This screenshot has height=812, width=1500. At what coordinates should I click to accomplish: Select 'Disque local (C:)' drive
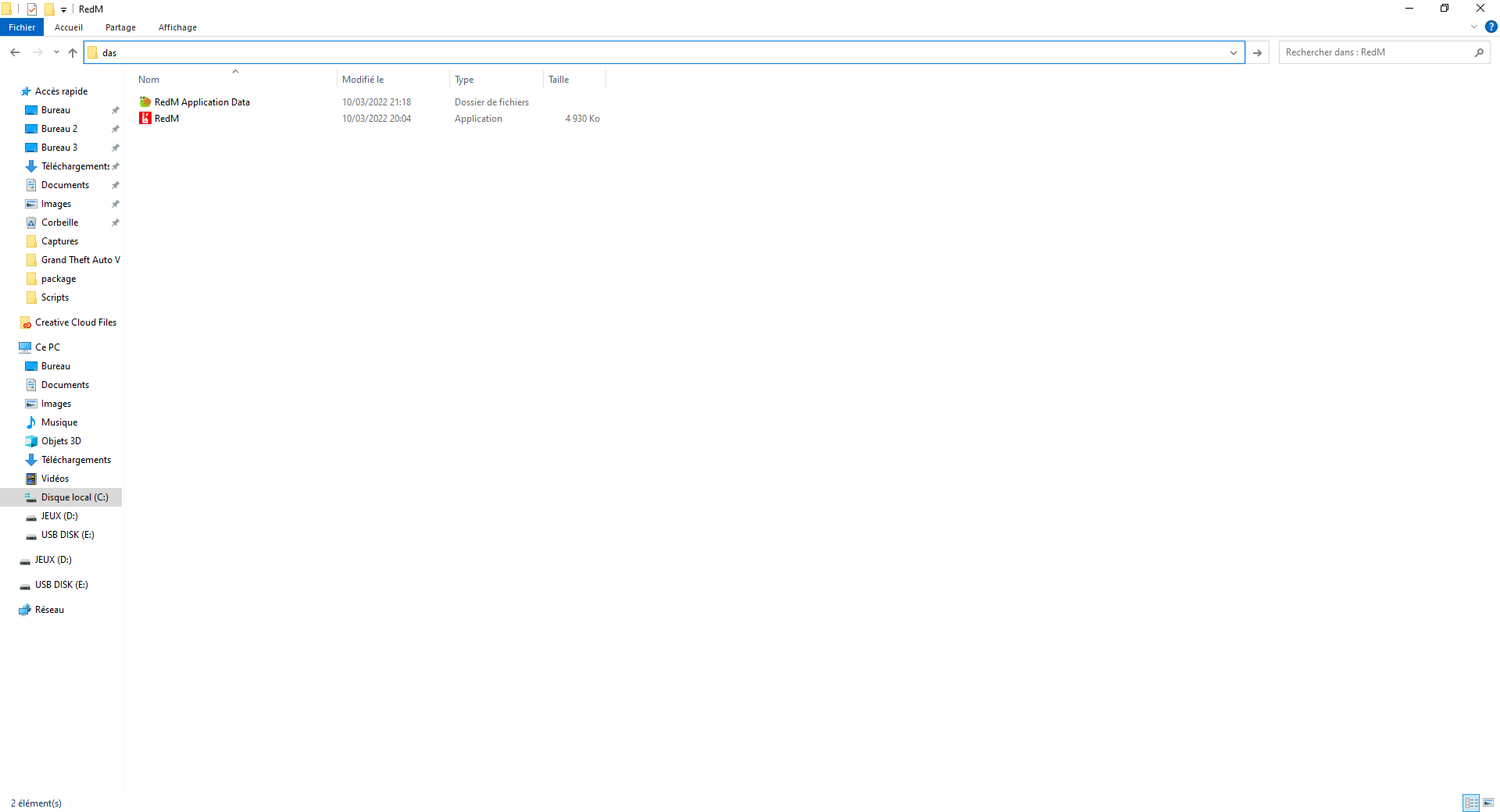coord(61,497)
